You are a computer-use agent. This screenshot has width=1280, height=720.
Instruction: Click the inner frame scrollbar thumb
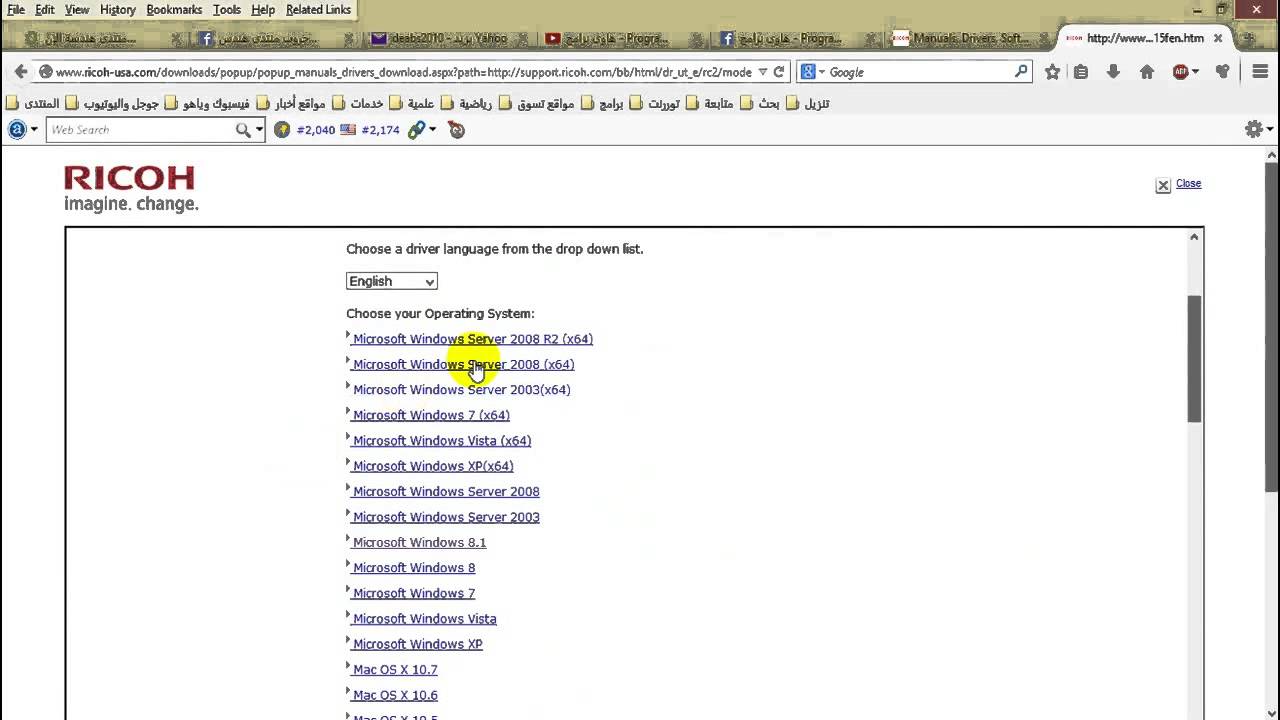pyautogui.click(x=1194, y=358)
